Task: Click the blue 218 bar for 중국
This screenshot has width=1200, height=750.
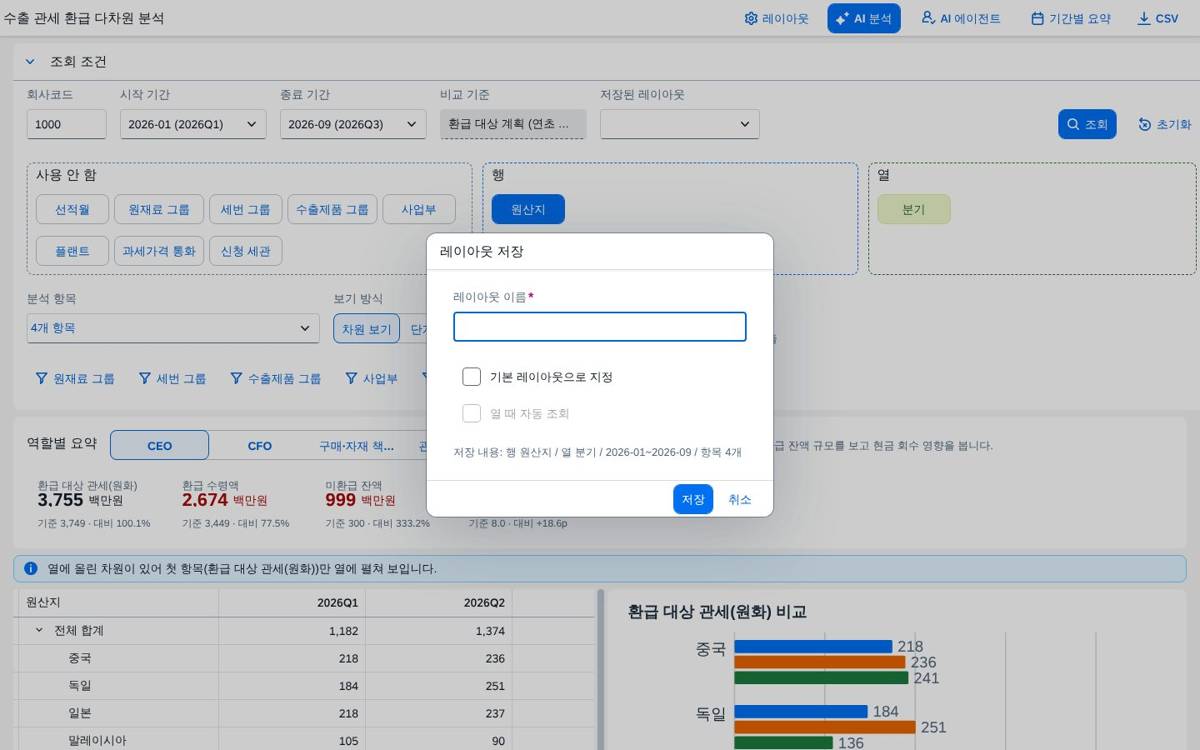Action: click(x=813, y=647)
